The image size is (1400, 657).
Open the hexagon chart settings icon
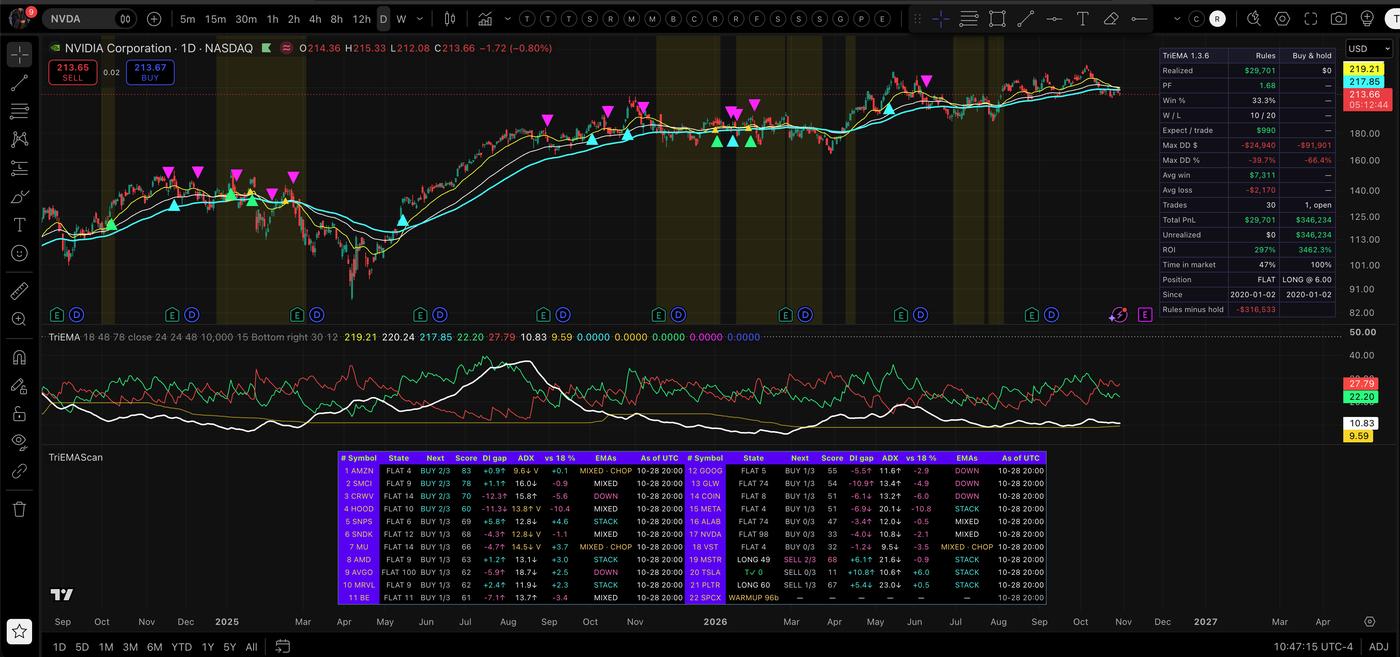(1283, 18)
